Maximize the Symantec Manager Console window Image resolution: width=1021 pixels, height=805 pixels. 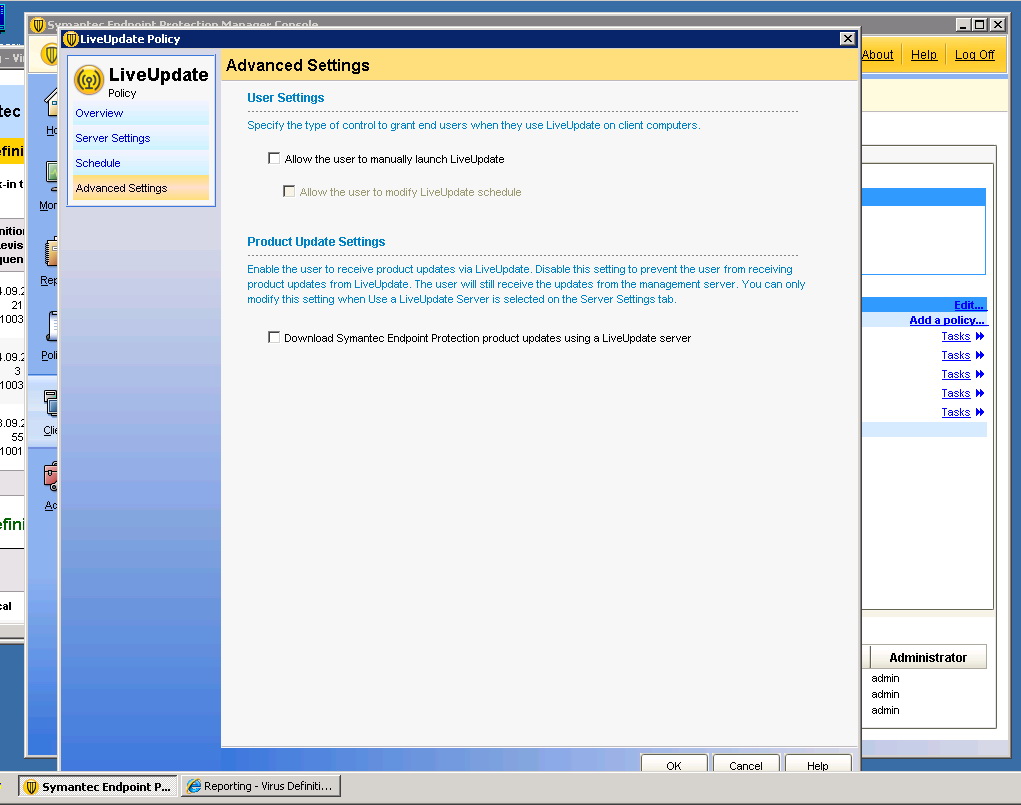point(979,25)
